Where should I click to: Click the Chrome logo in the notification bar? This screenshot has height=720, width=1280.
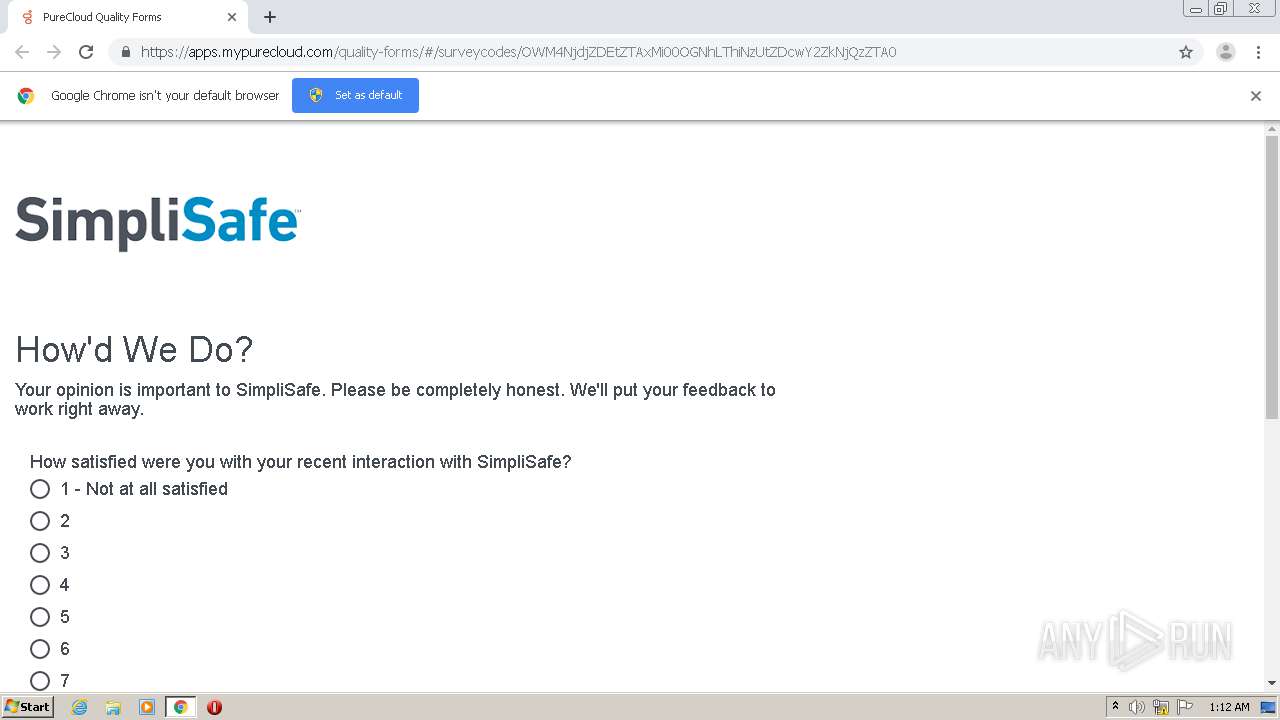pos(26,96)
